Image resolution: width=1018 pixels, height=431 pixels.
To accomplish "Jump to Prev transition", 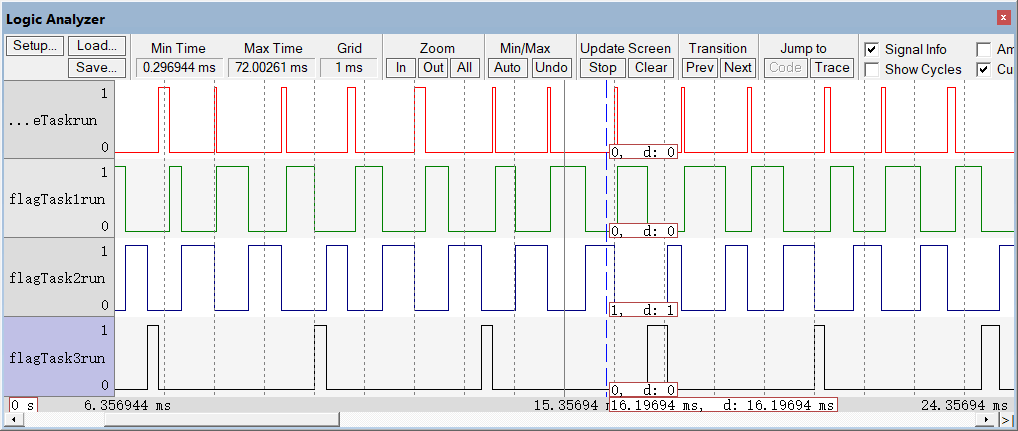I will coord(700,68).
